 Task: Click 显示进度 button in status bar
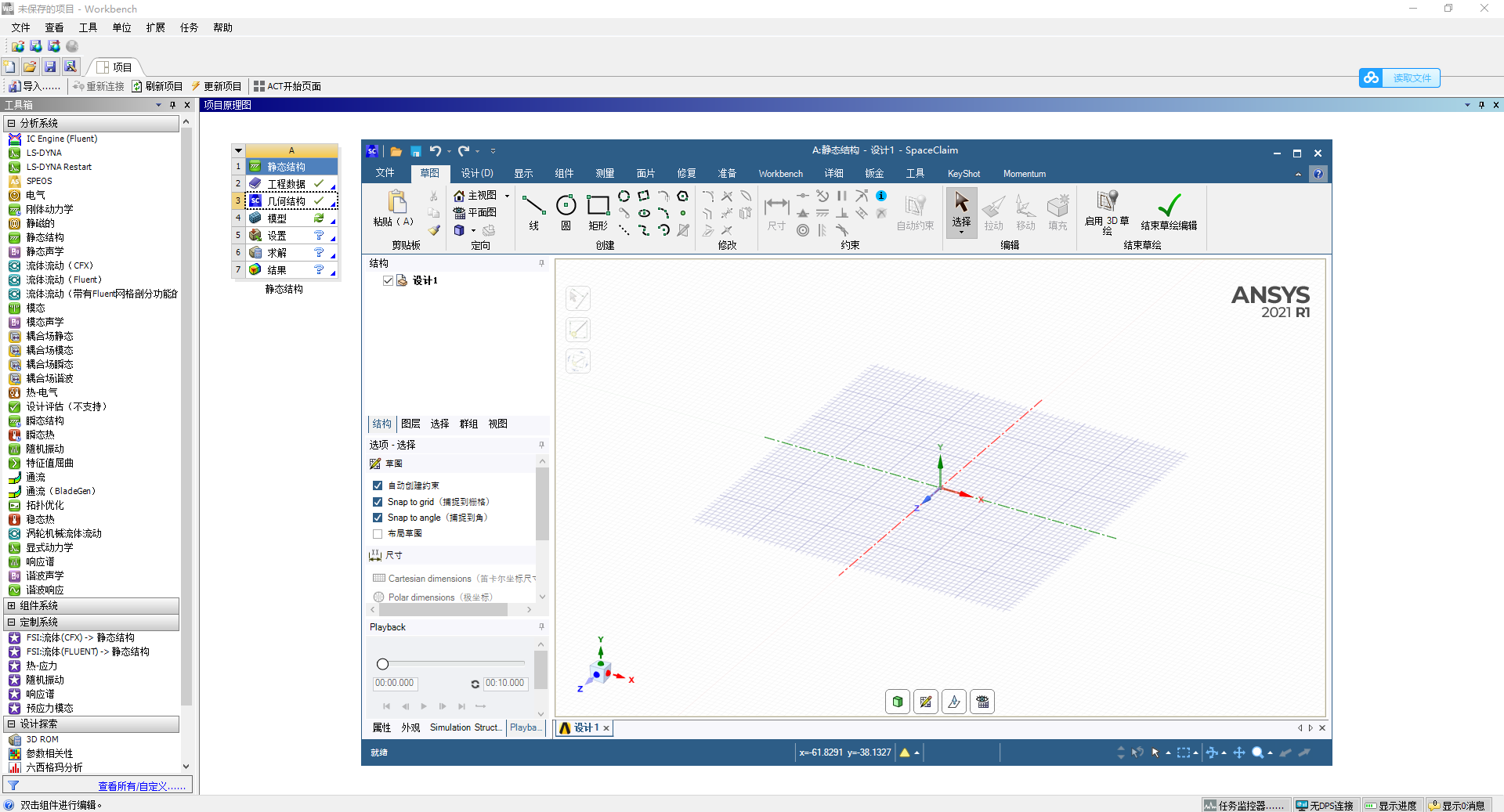[1391, 805]
